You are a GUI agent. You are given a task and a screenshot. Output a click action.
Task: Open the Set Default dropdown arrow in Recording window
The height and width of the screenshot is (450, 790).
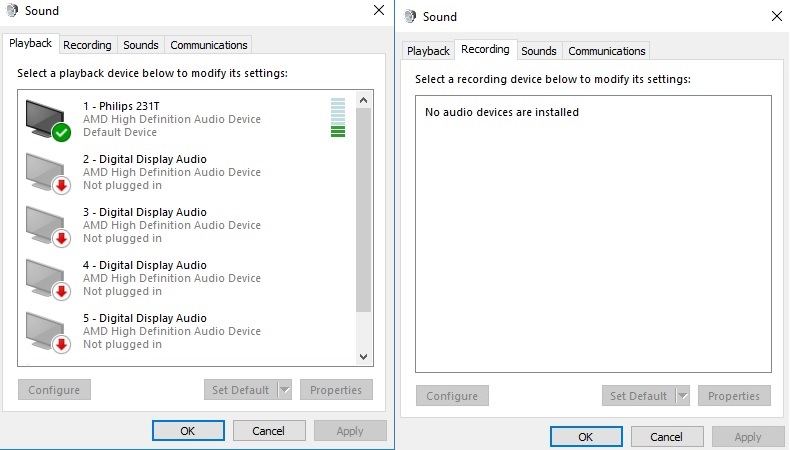coord(683,396)
